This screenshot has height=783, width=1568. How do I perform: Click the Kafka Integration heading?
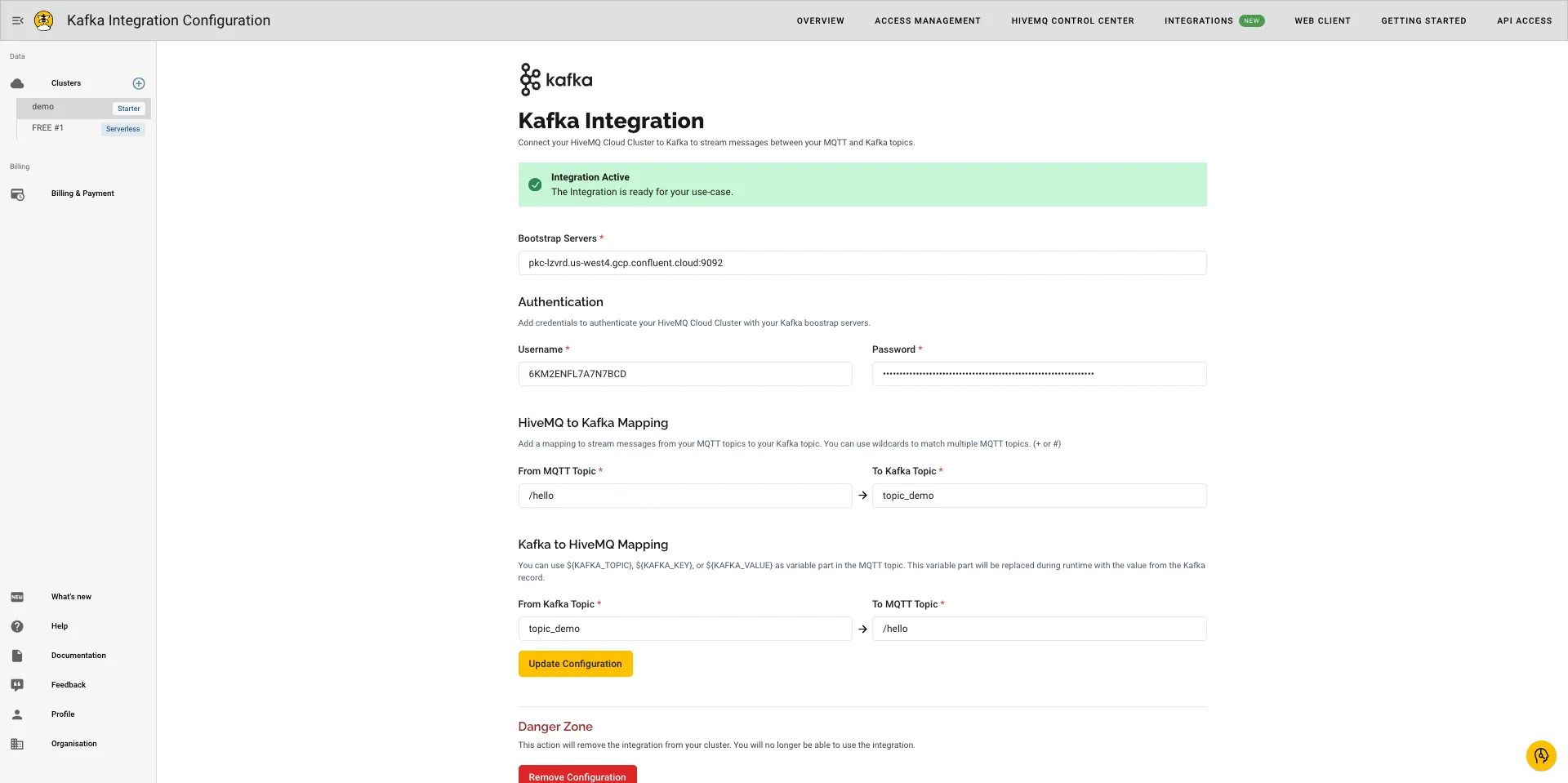pyautogui.click(x=611, y=121)
